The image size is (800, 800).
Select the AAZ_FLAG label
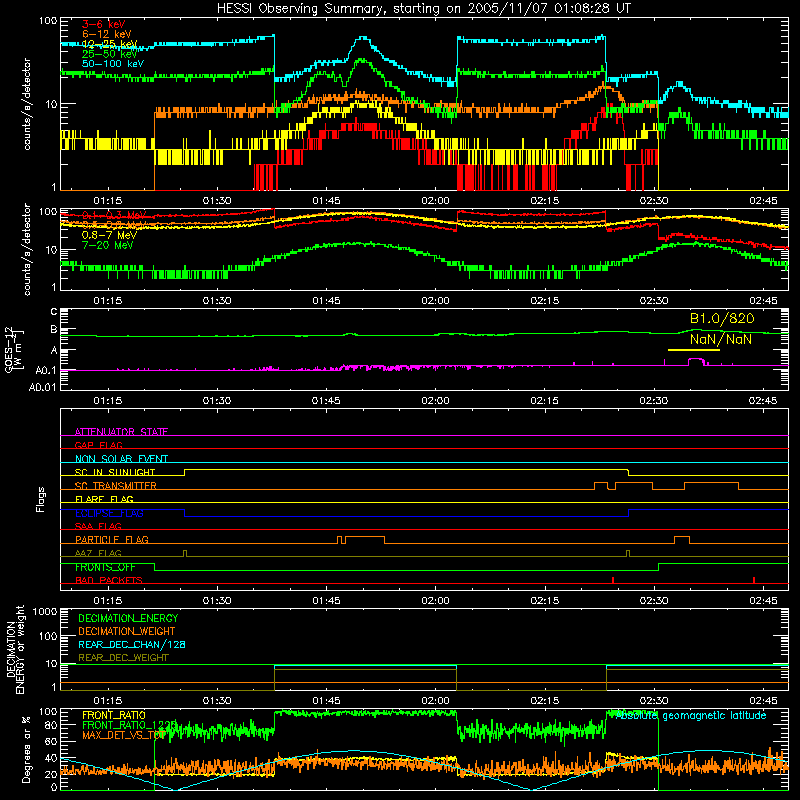(98, 554)
